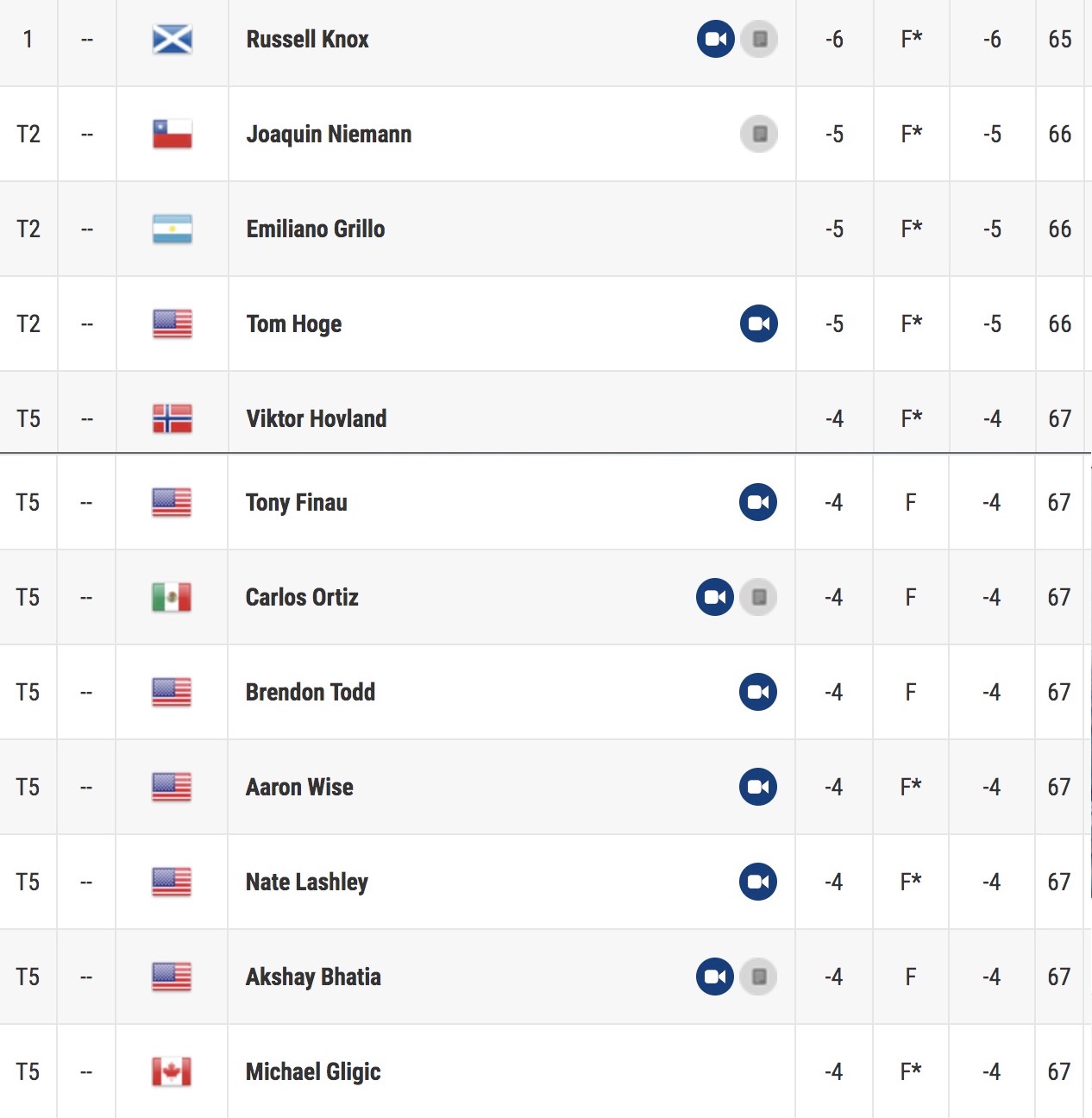
Task: Open Nate Lashley video camera icon
Action: pos(758,882)
